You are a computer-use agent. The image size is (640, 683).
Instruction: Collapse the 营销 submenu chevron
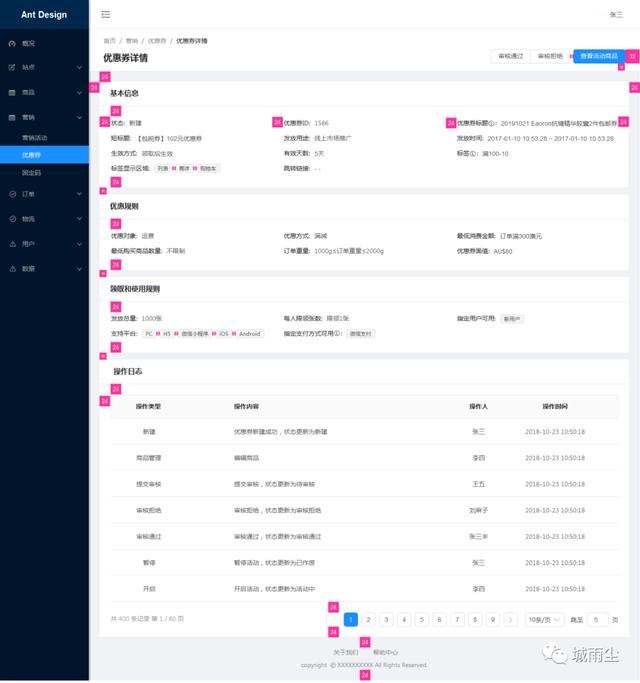[79, 118]
